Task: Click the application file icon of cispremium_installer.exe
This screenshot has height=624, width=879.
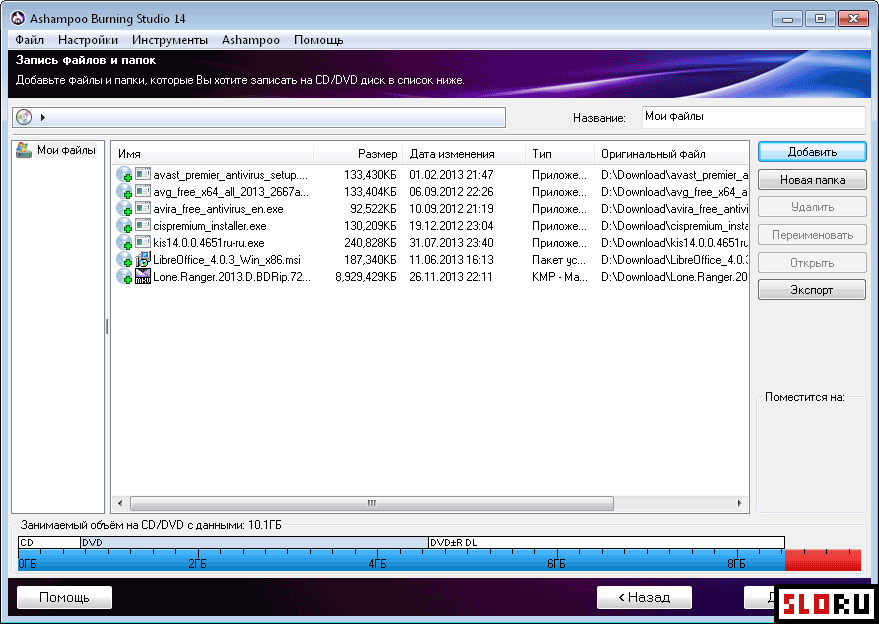Action: (143, 225)
